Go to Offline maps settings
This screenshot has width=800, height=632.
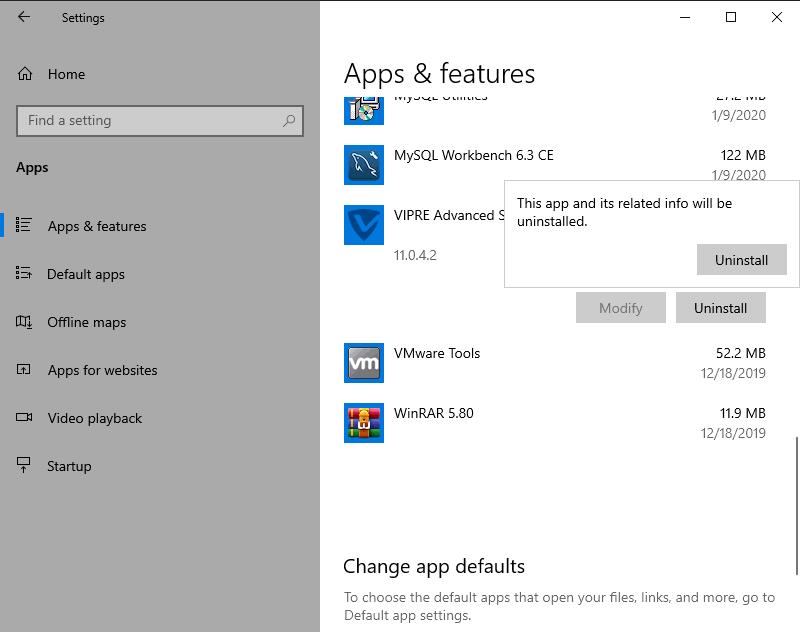point(87,322)
